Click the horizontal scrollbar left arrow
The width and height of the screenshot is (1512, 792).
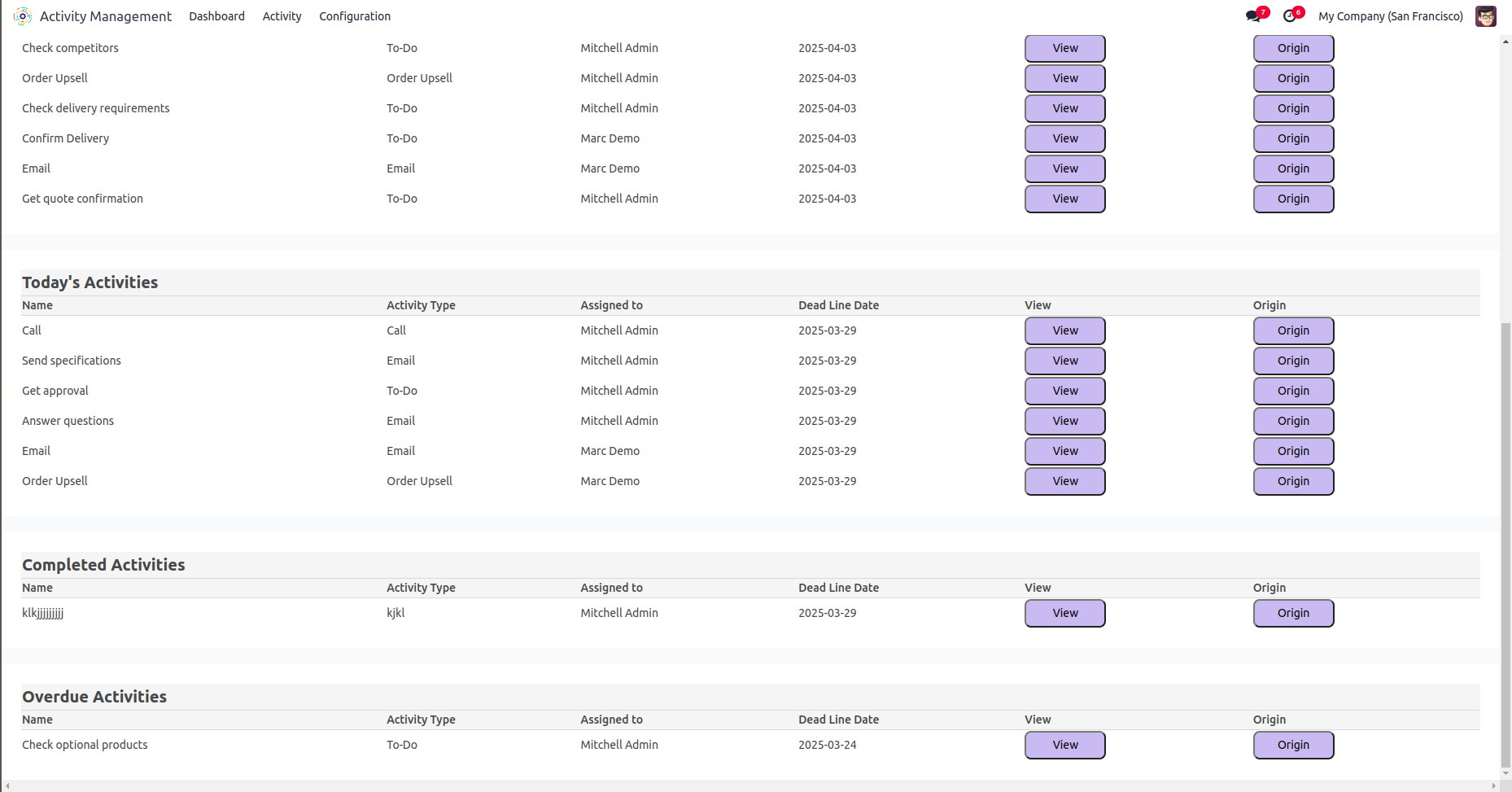pyautogui.click(x=7, y=786)
